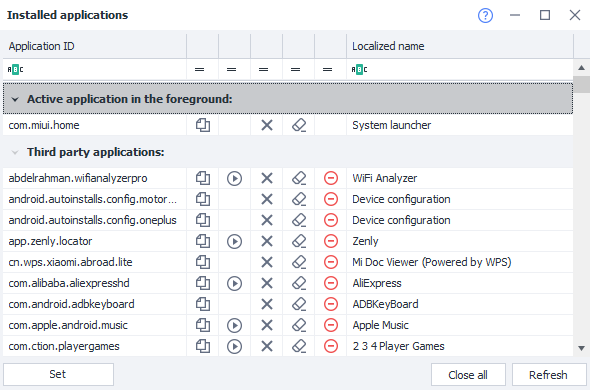
Task: Click the Set button
Action: coord(58,374)
